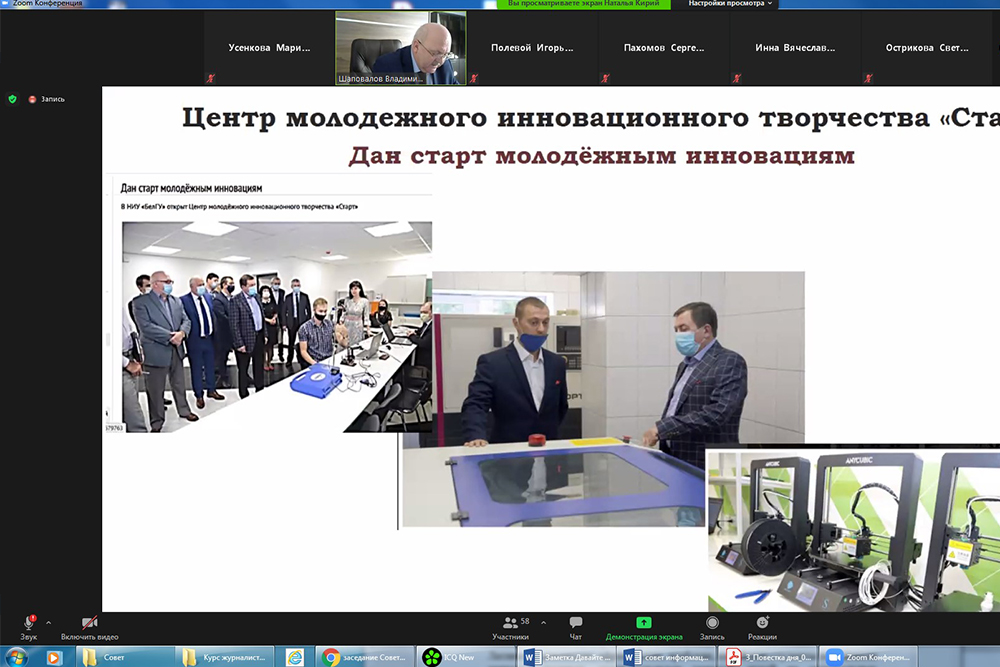Select the Усенкова Мария participant tile
Viewport: 1000px width, 667px height.
268,48
